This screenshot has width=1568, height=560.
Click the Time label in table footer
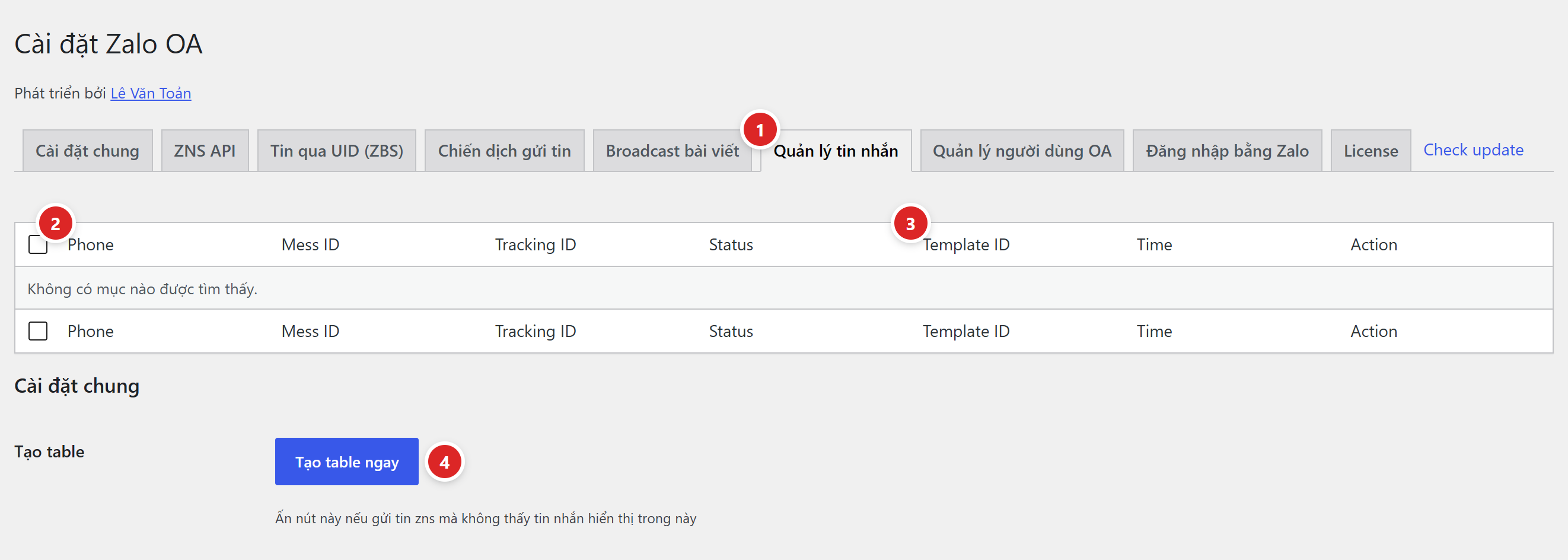(1154, 331)
